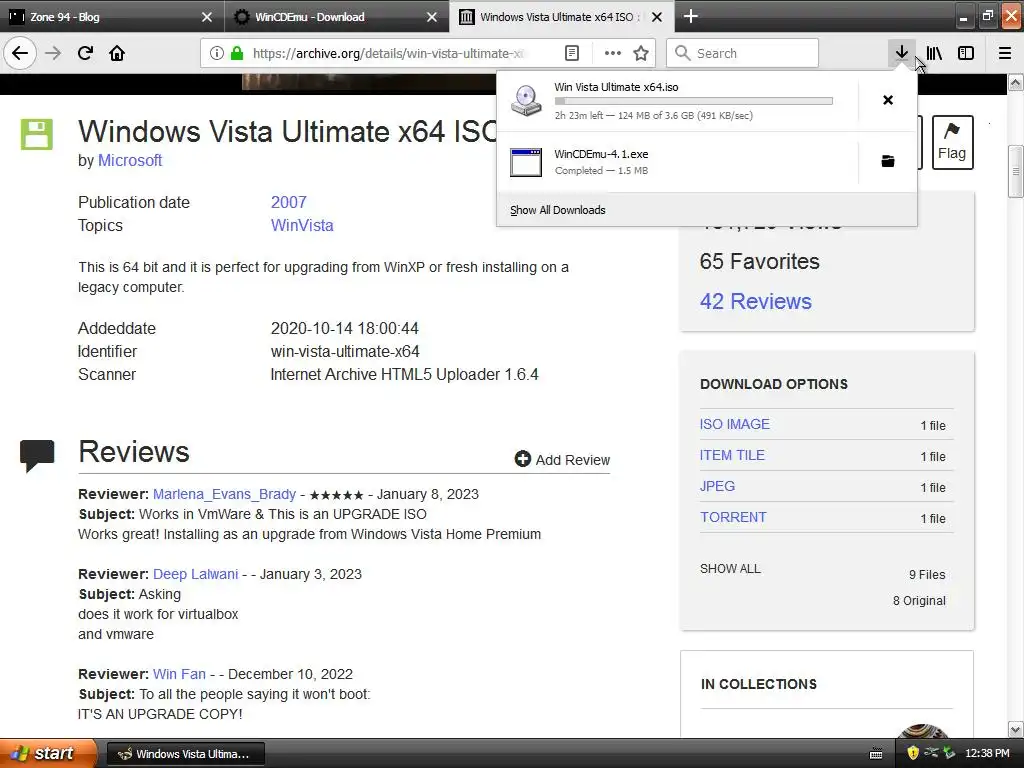The image size is (1024, 768).
Task: Open the Firefox hamburger menu
Action: pyautogui.click(x=1005, y=53)
